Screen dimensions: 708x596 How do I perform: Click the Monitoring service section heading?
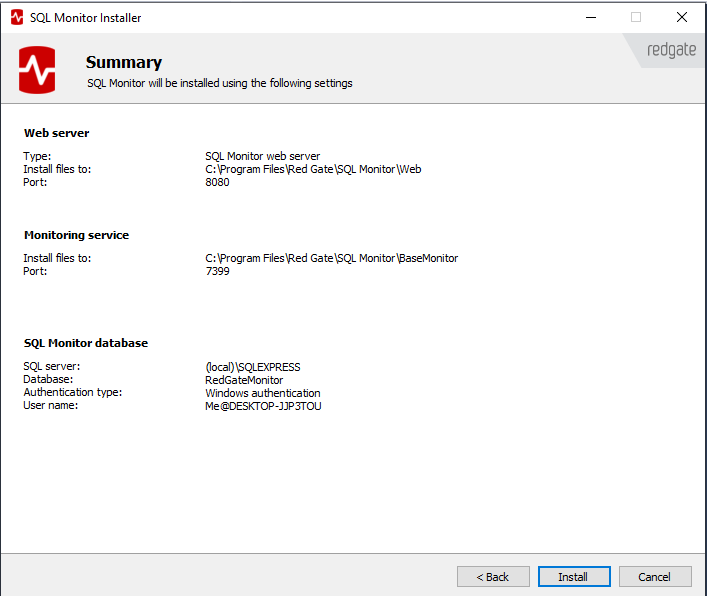(76, 235)
